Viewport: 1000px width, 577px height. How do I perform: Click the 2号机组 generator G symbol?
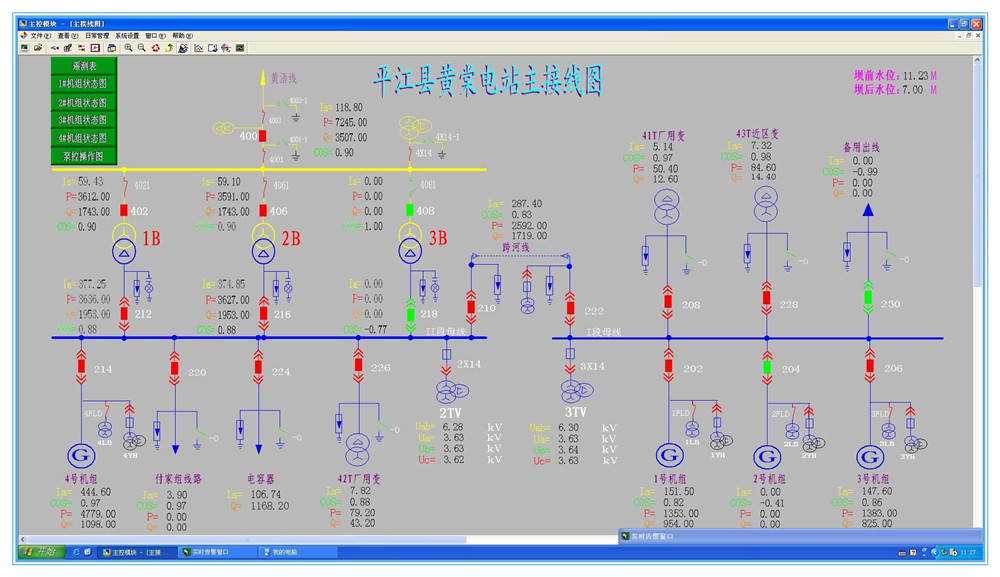767,456
